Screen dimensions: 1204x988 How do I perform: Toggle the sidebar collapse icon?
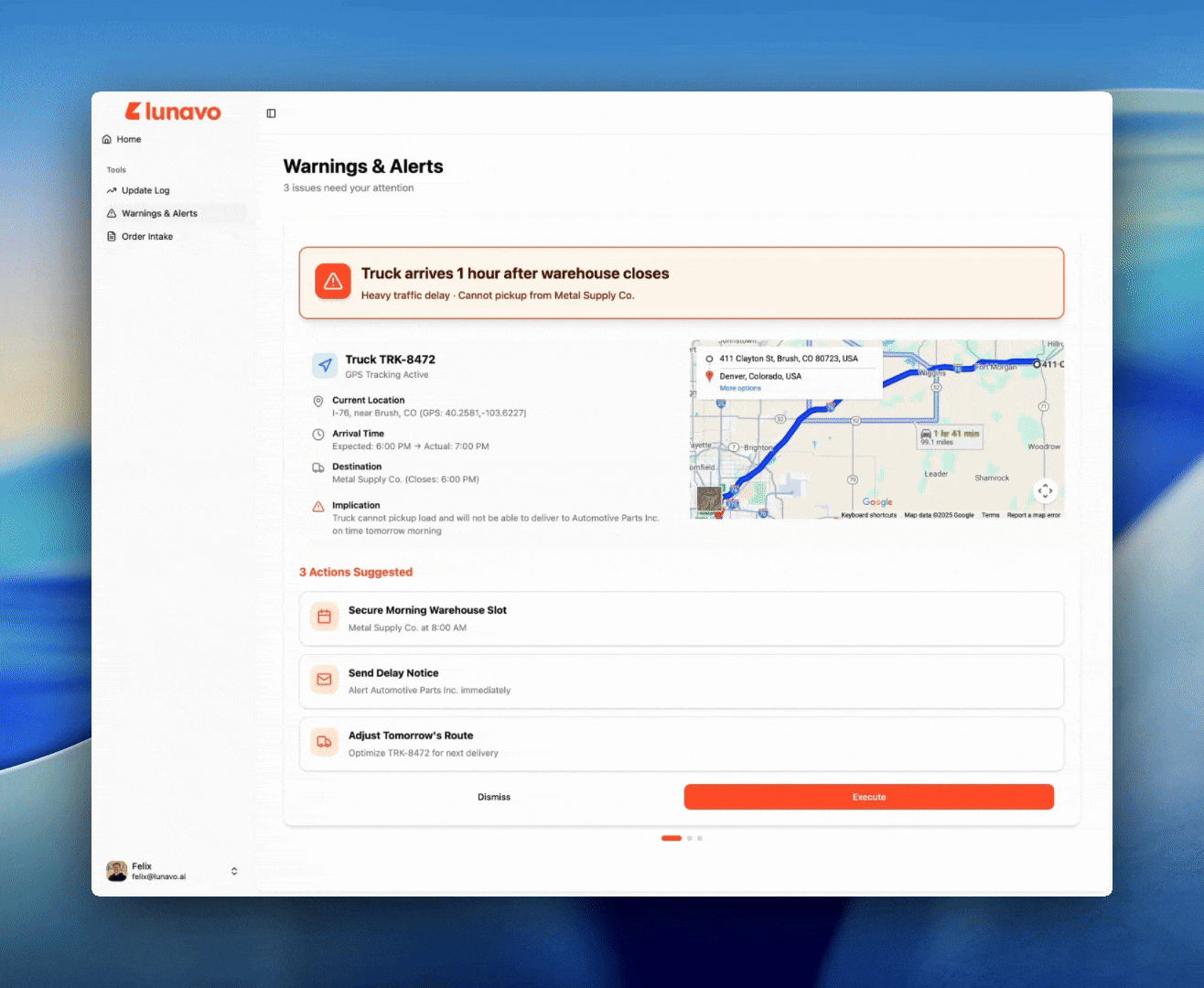(x=271, y=113)
